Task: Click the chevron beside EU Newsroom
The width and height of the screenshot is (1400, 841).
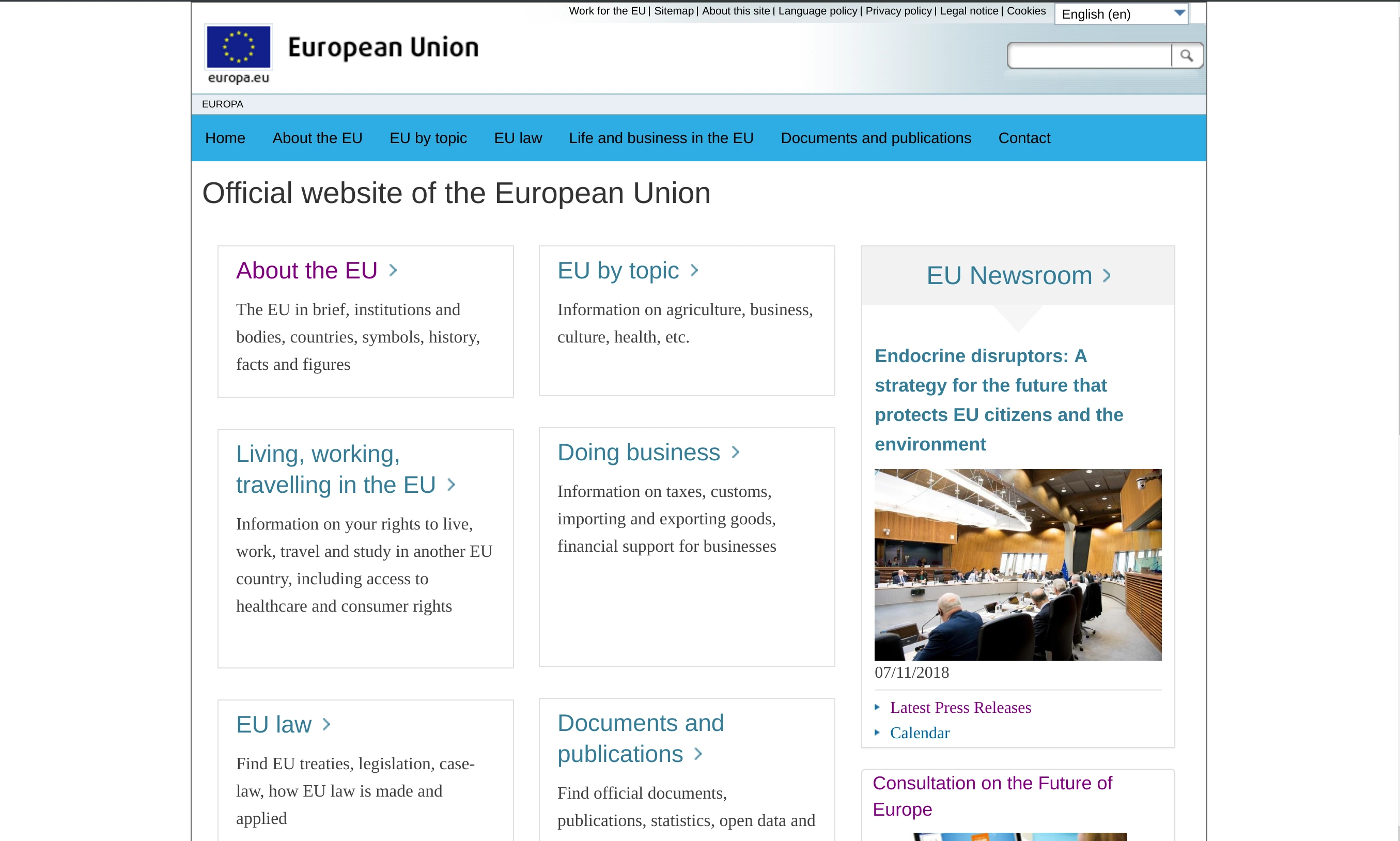Action: (1106, 276)
